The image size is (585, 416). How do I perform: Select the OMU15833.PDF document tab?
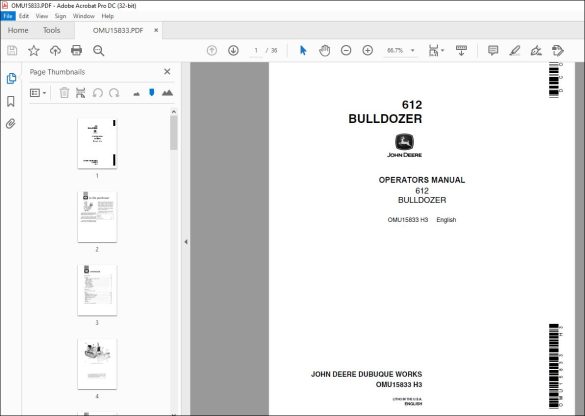pos(118,31)
